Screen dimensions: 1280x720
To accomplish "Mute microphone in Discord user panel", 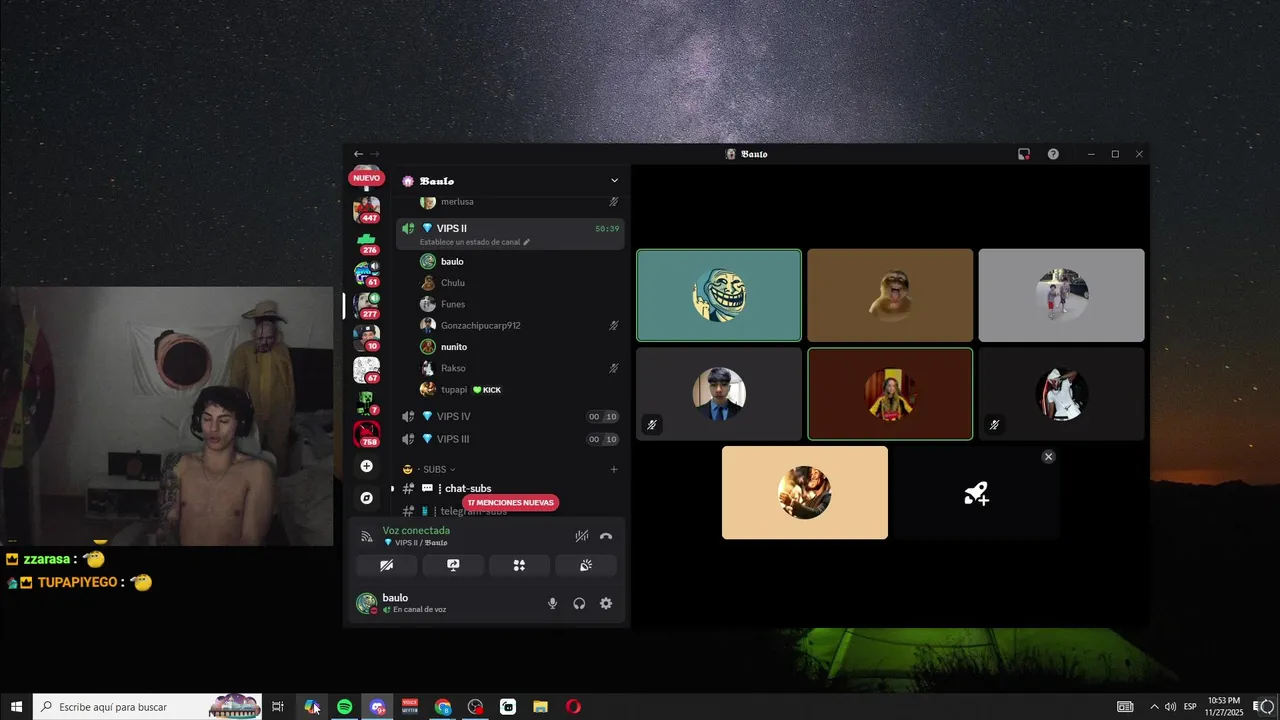I will [552, 603].
